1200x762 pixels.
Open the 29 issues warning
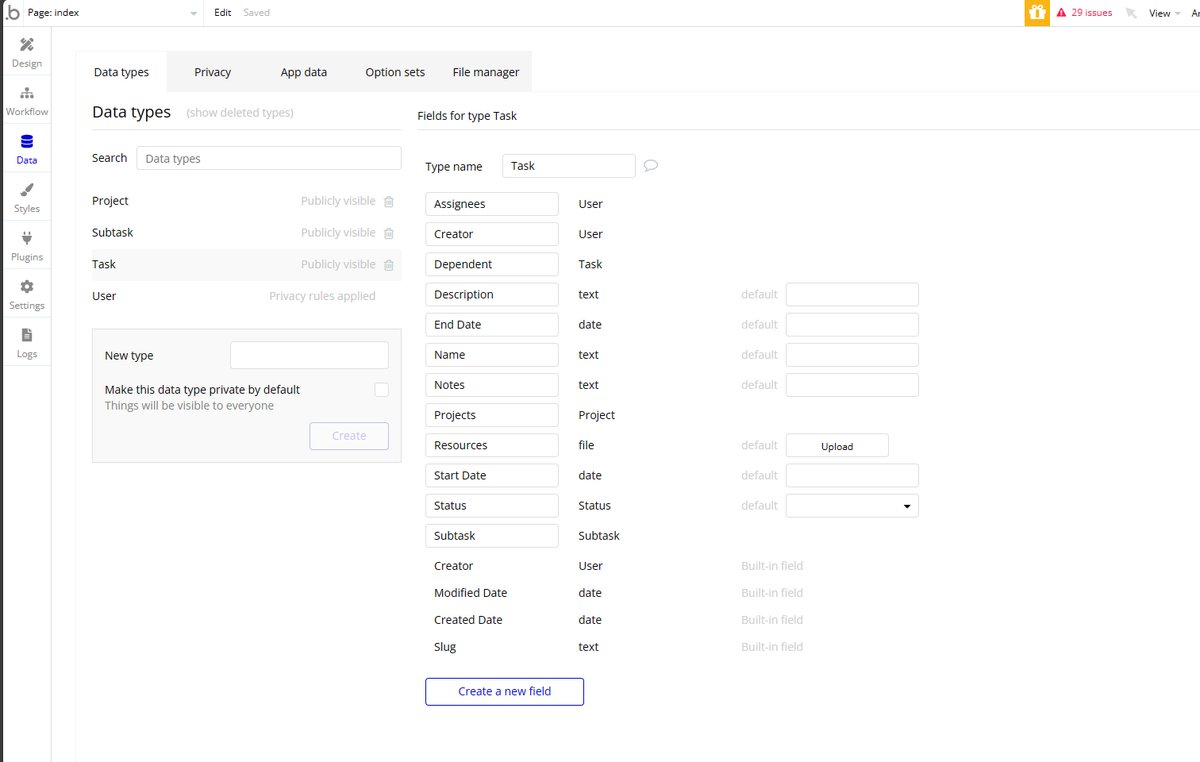click(1084, 13)
